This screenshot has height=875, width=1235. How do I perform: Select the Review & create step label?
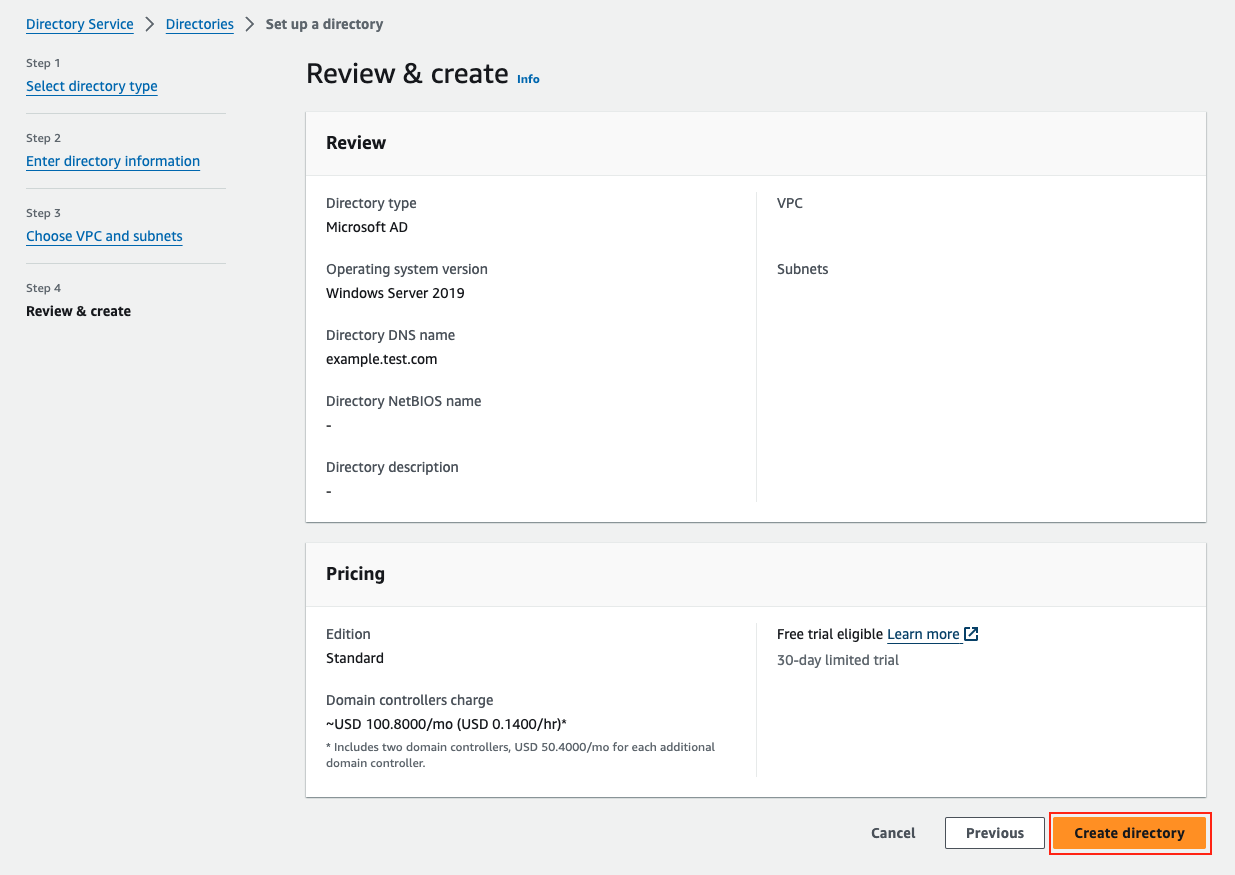78,311
